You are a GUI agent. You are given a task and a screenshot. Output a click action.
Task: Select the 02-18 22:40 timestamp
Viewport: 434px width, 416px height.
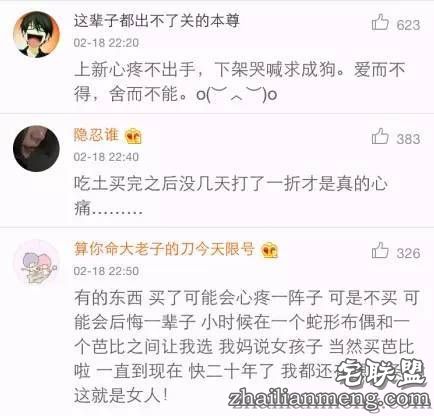(x=106, y=157)
